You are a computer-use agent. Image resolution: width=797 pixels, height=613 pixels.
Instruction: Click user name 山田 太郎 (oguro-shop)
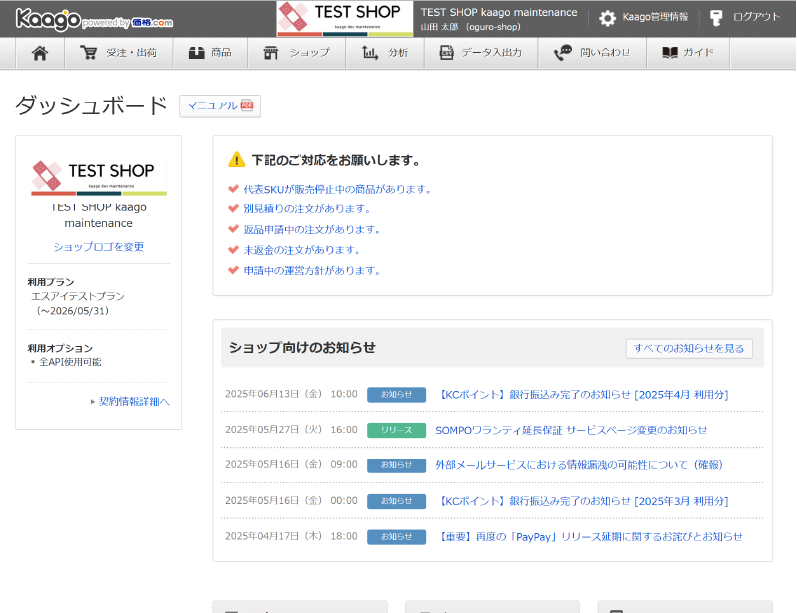click(x=471, y=27)
